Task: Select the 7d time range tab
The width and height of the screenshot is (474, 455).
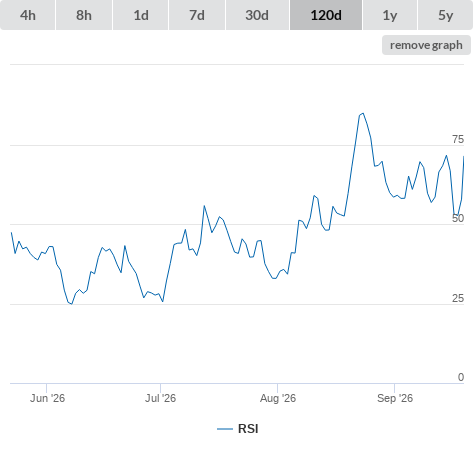Action: click(x=197, y=15)
